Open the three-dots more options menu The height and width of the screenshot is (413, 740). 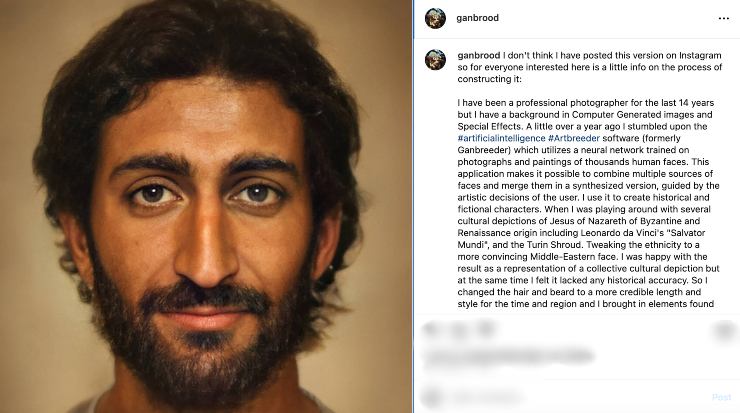pos(723,18)
